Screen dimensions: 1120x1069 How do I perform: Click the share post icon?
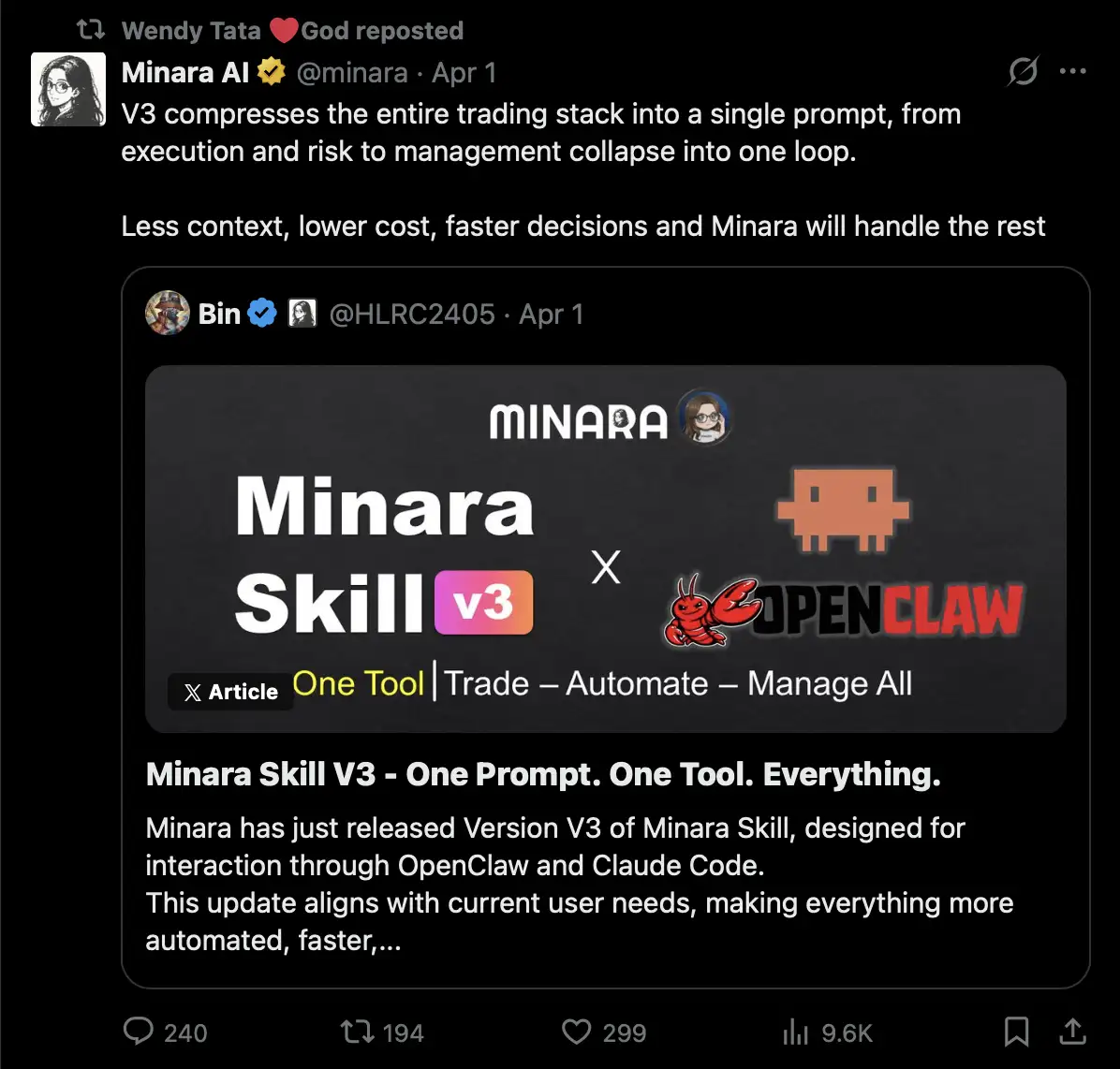tap(1072, 1032)
